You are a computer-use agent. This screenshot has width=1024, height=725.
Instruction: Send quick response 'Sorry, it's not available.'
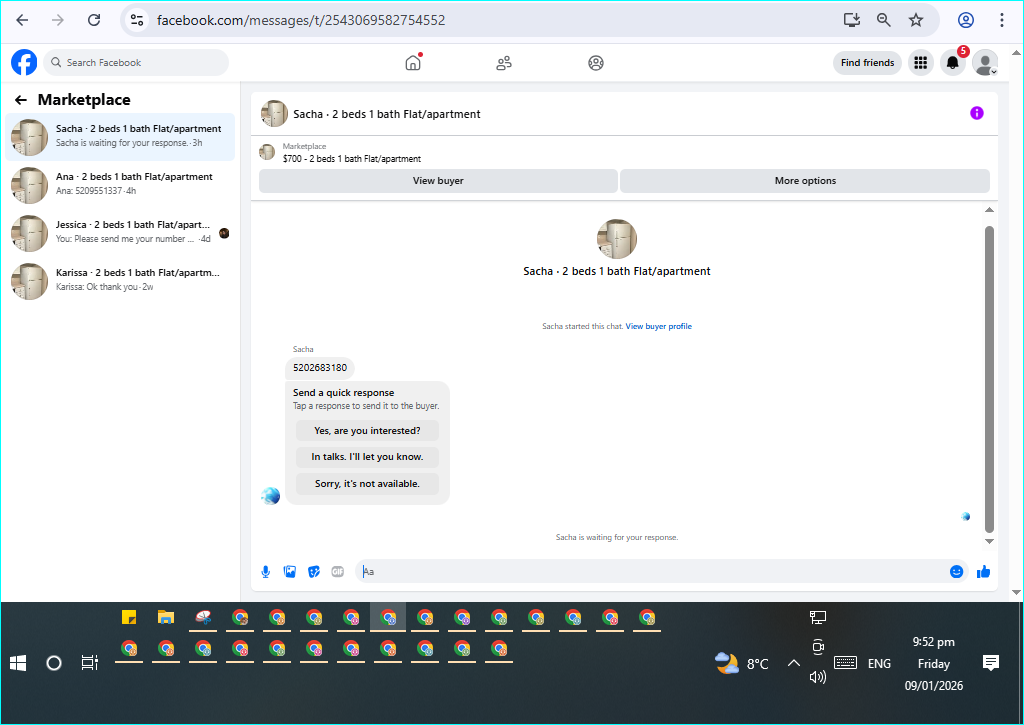tap(367, 484)
